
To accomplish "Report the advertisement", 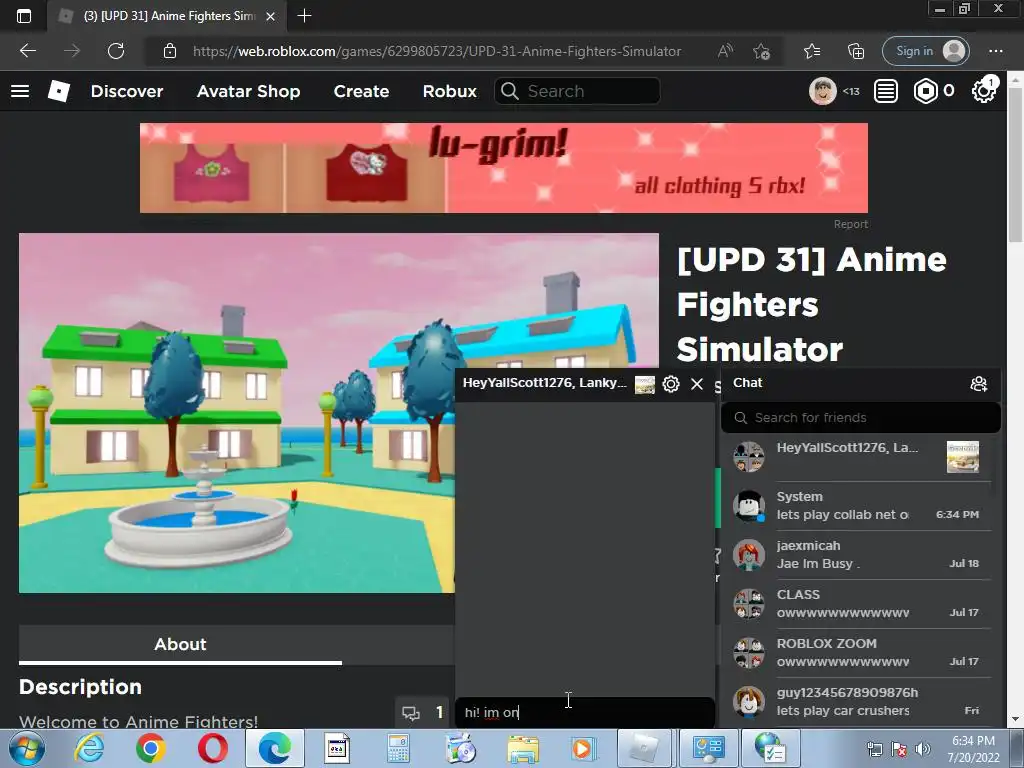I will click(x=851, y=224).
